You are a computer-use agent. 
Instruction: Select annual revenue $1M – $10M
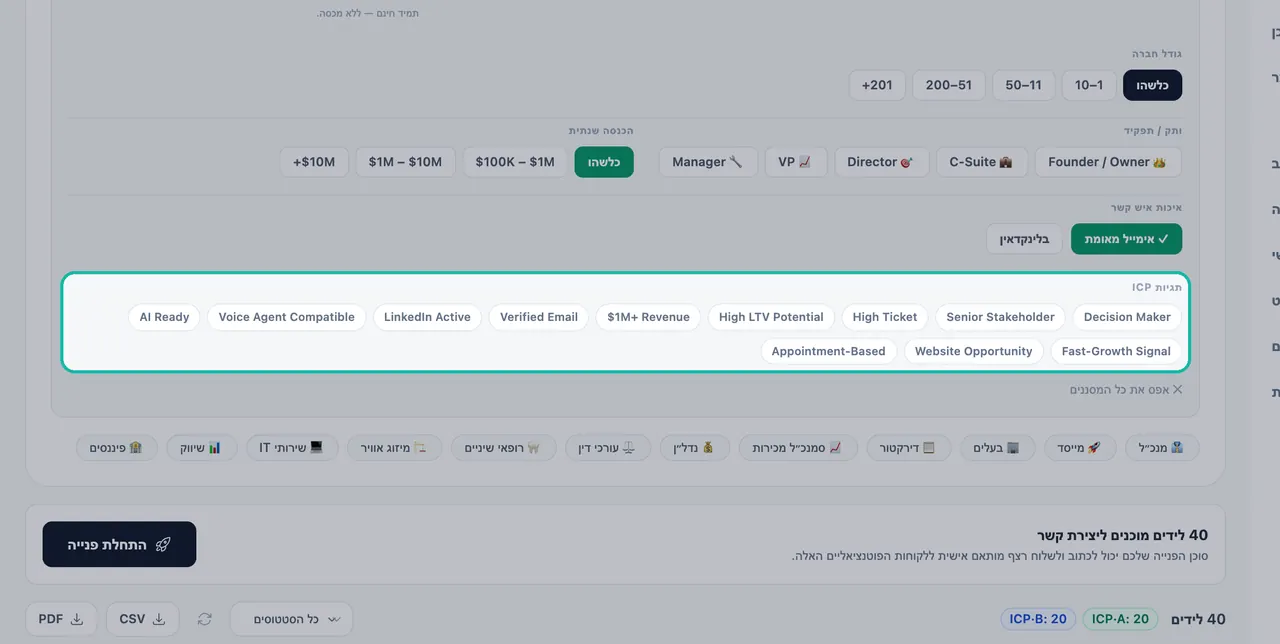pyautogui.click(x=405, y=162)
